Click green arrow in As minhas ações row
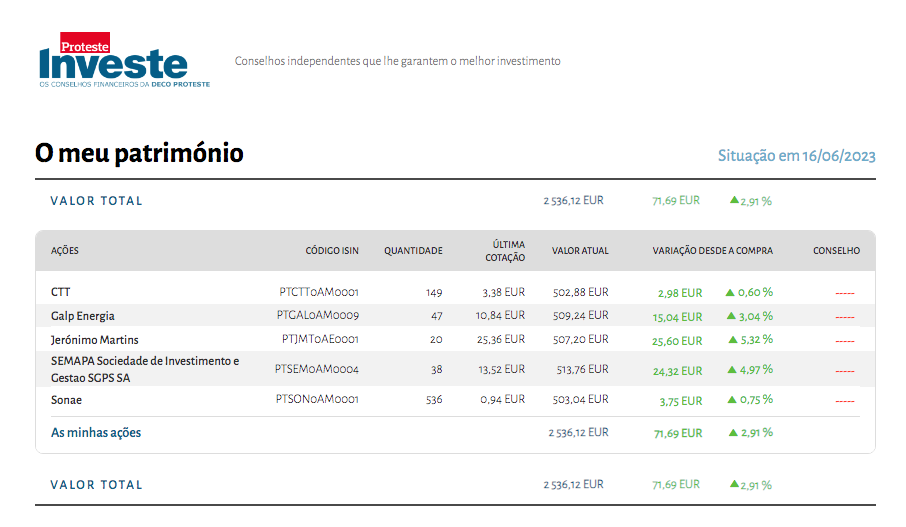Viewport: 906px width, 527px height. coord(733,433)
